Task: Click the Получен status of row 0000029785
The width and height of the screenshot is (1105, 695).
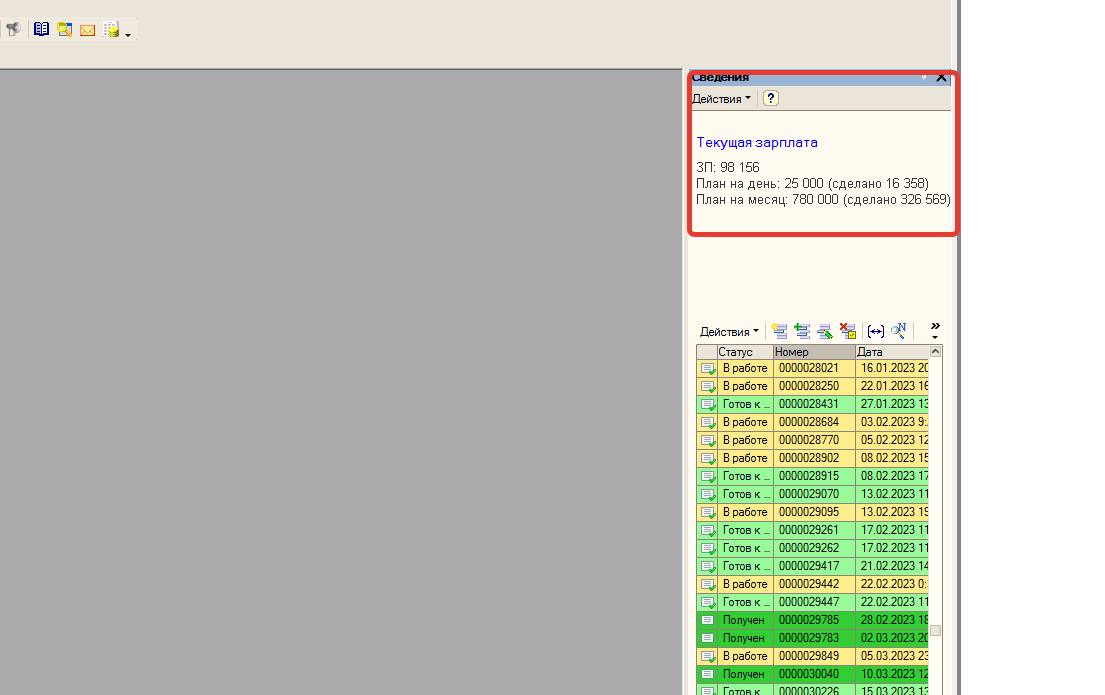Action: [745, 620]
